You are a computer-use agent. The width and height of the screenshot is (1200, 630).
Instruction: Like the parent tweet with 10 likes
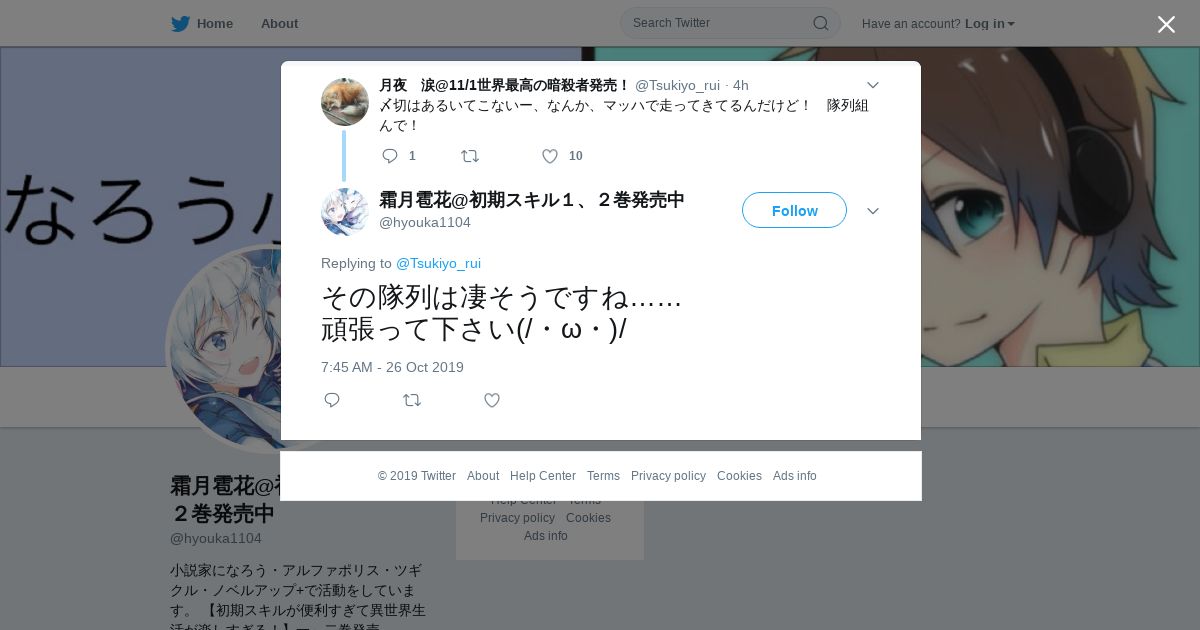coord(550,156)
